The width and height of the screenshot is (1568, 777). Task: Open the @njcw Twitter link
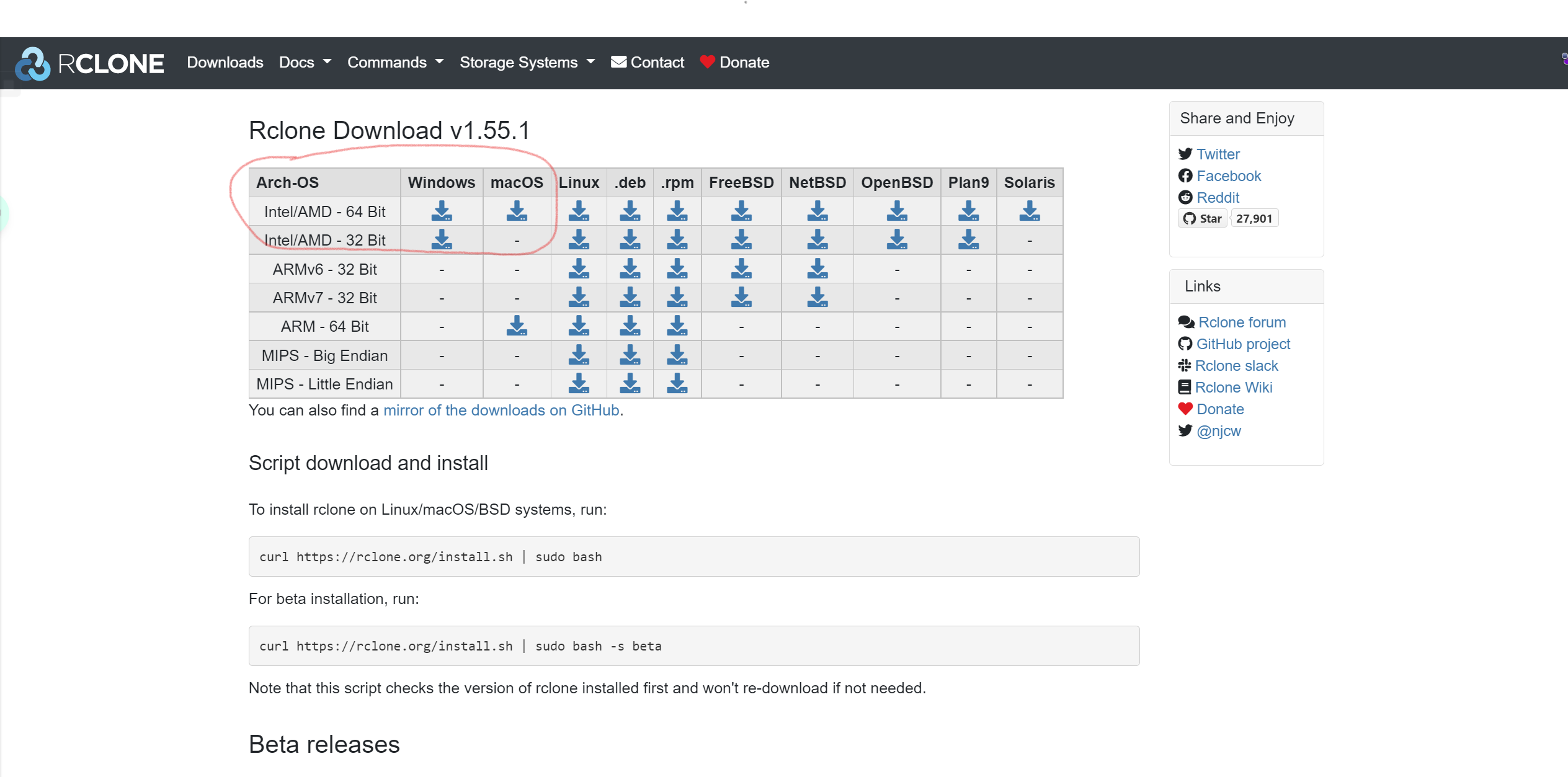1218,431
